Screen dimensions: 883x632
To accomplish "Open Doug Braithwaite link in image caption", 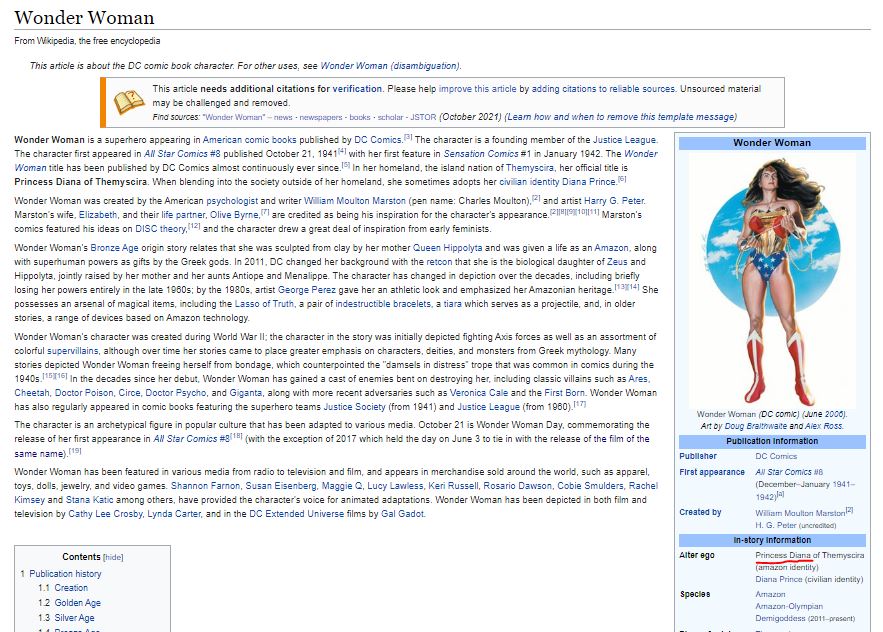I will tap(756, 426).
